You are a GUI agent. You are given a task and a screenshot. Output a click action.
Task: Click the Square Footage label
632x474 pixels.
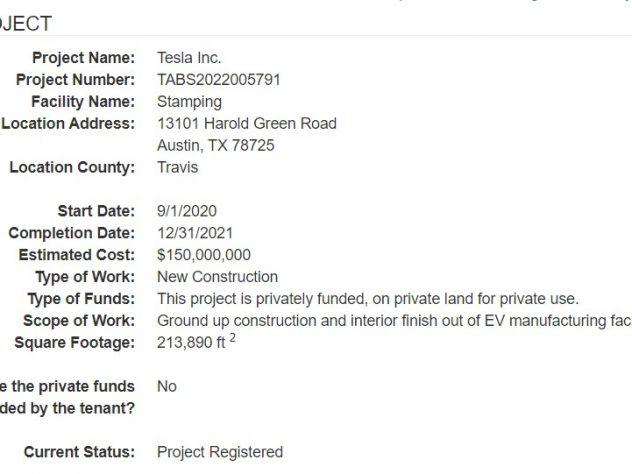coord(75,343)
